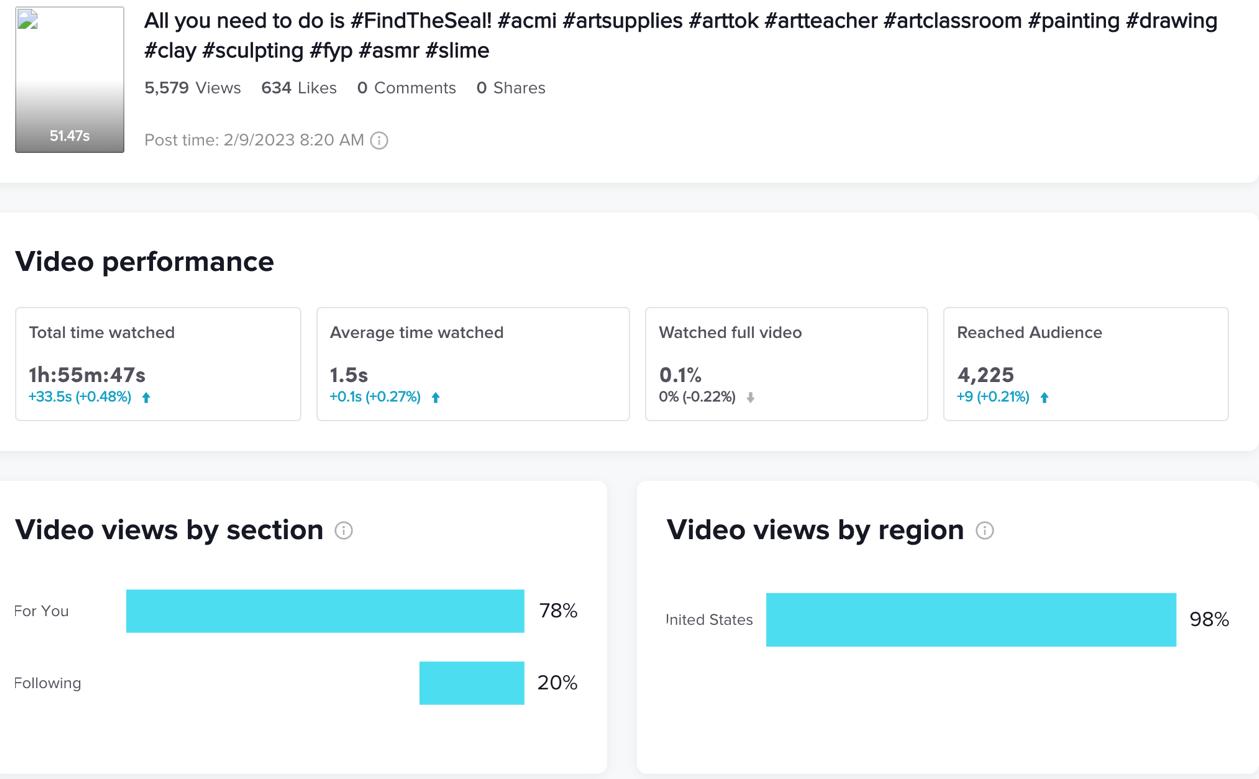Click the United States 98% bar
1259x779 pixels.
(x=970, y=620)
